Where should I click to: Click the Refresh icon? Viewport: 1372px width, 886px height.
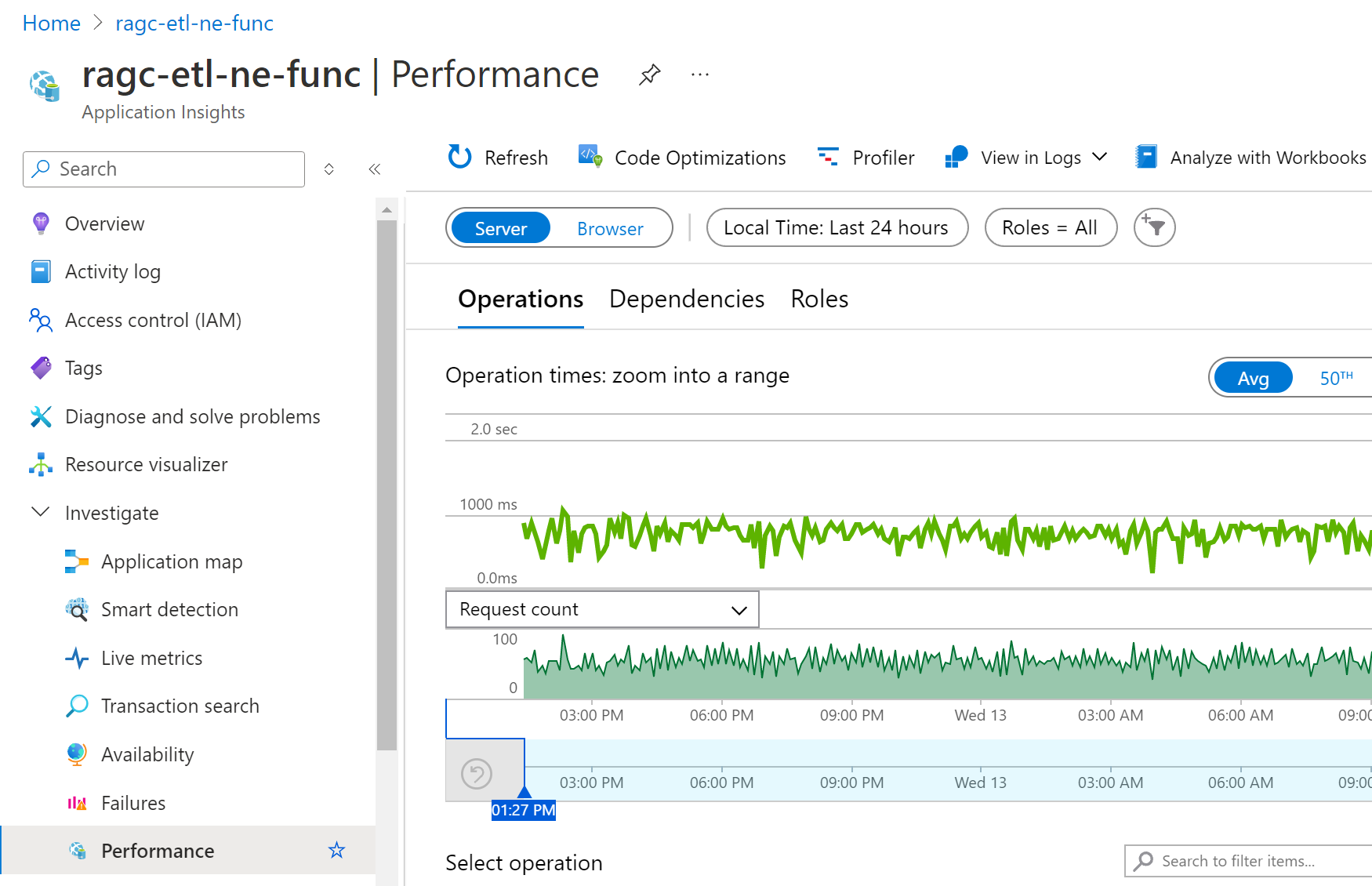(459, 157)
